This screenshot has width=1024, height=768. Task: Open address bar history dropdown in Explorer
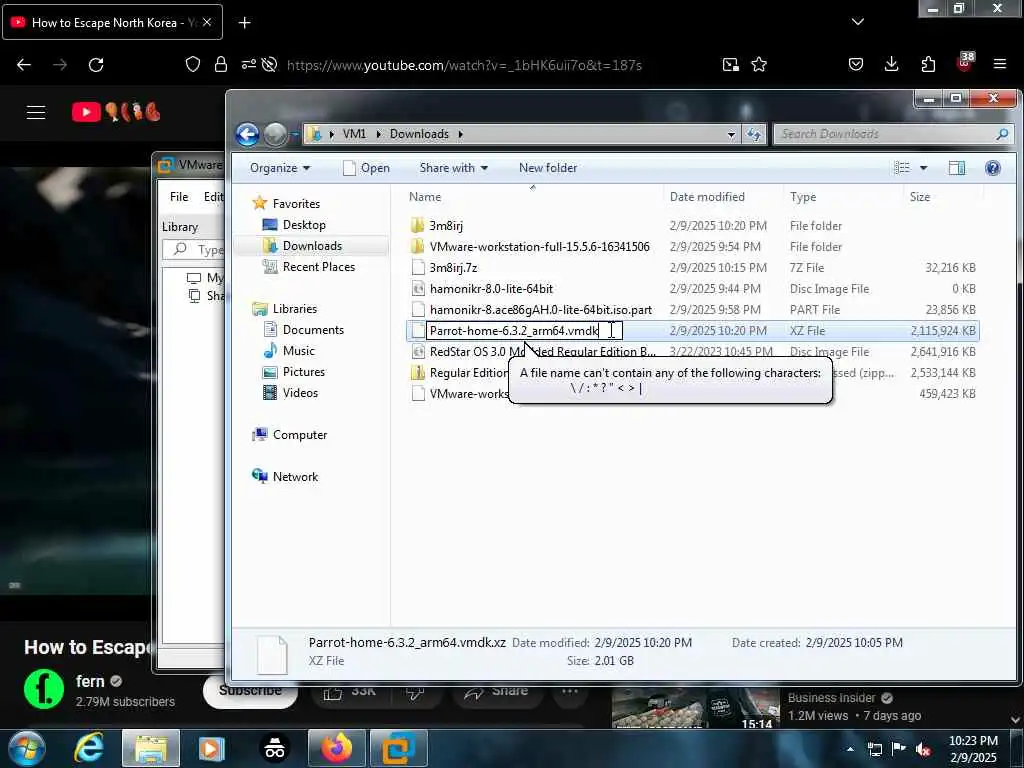pos(731,135)
